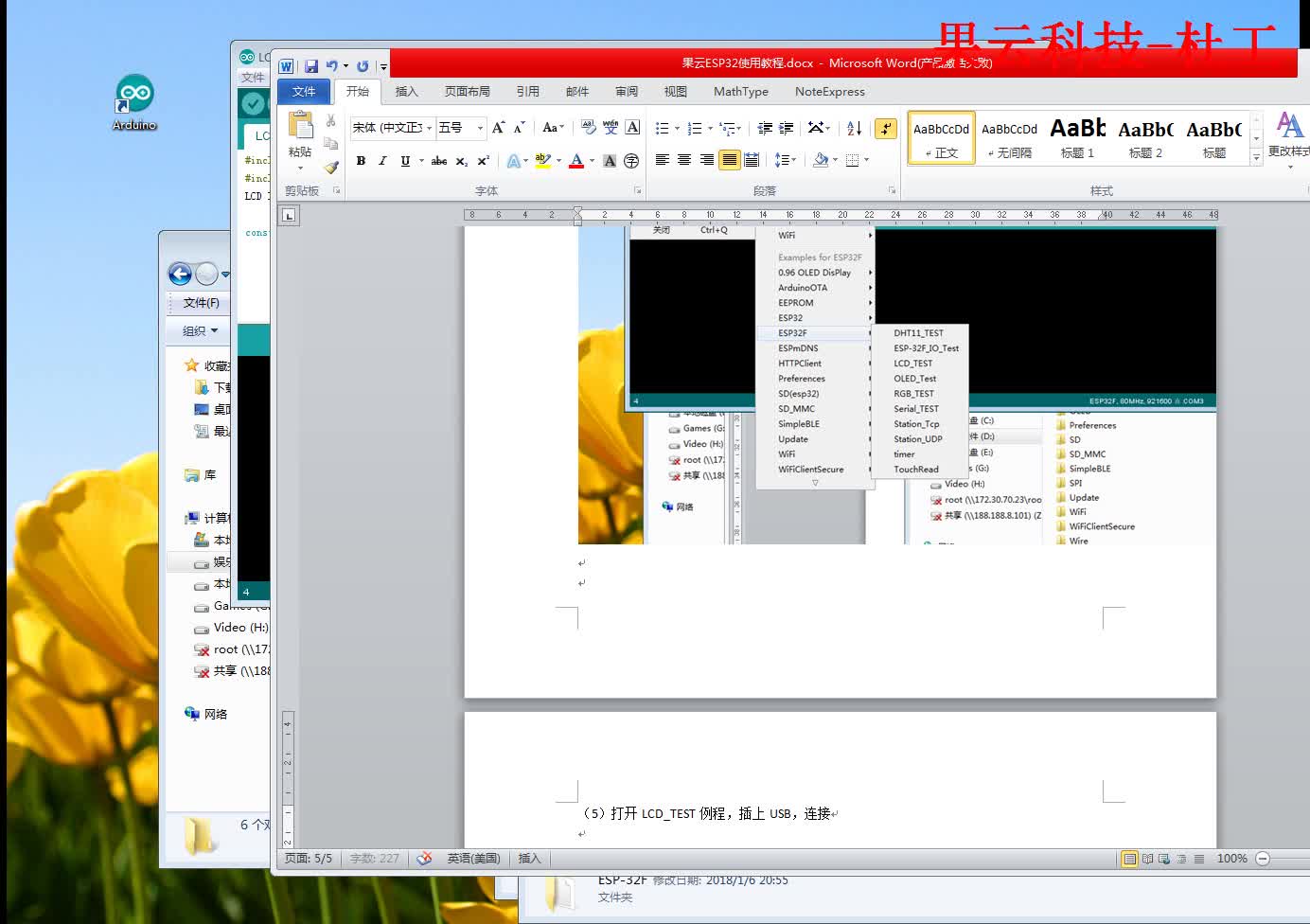1310x924 pixels.
Task: Open the Numbering list dropdown arrow
Action: 710,128
